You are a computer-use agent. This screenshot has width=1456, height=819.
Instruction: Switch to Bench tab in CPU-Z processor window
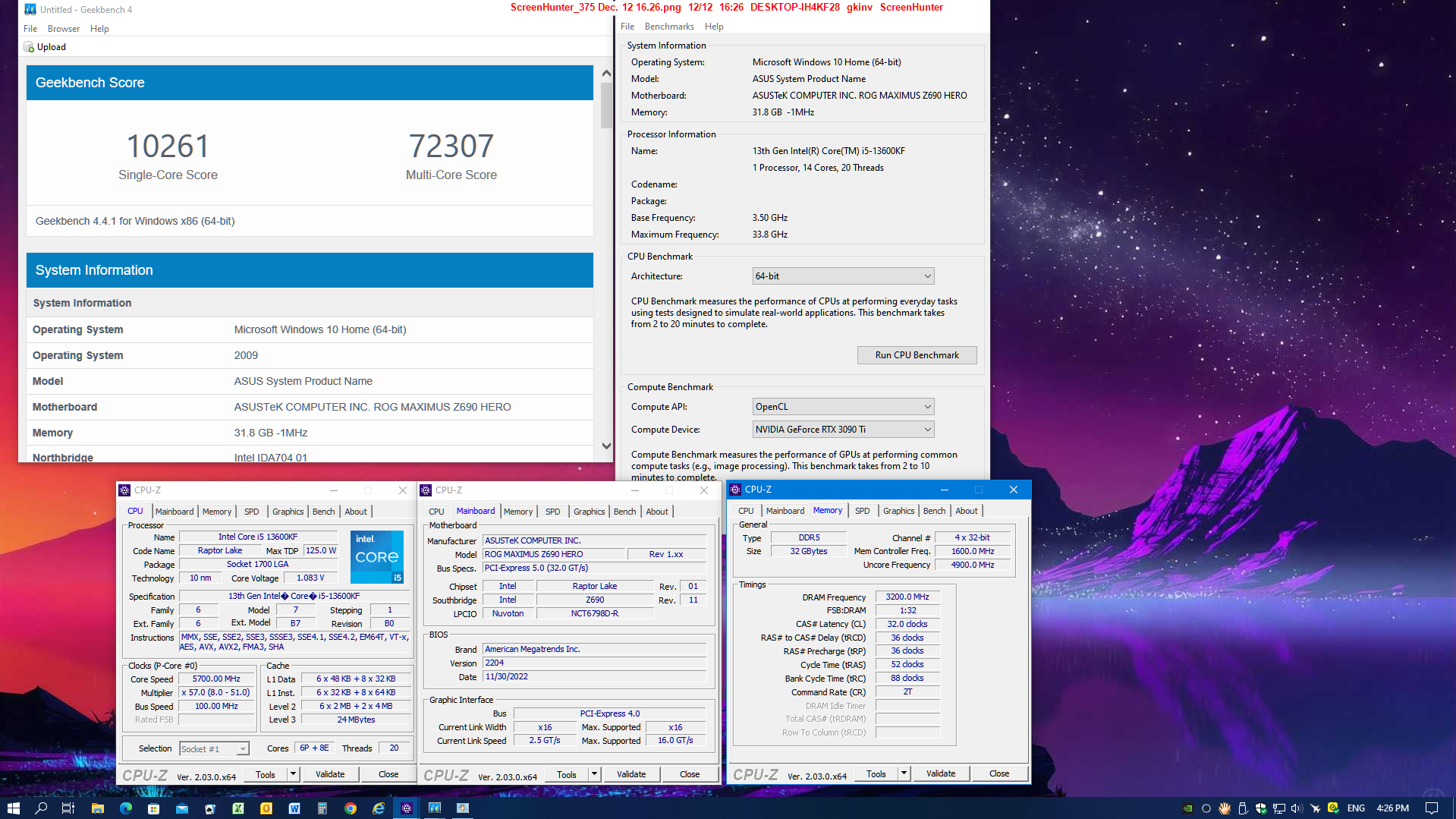324,512
